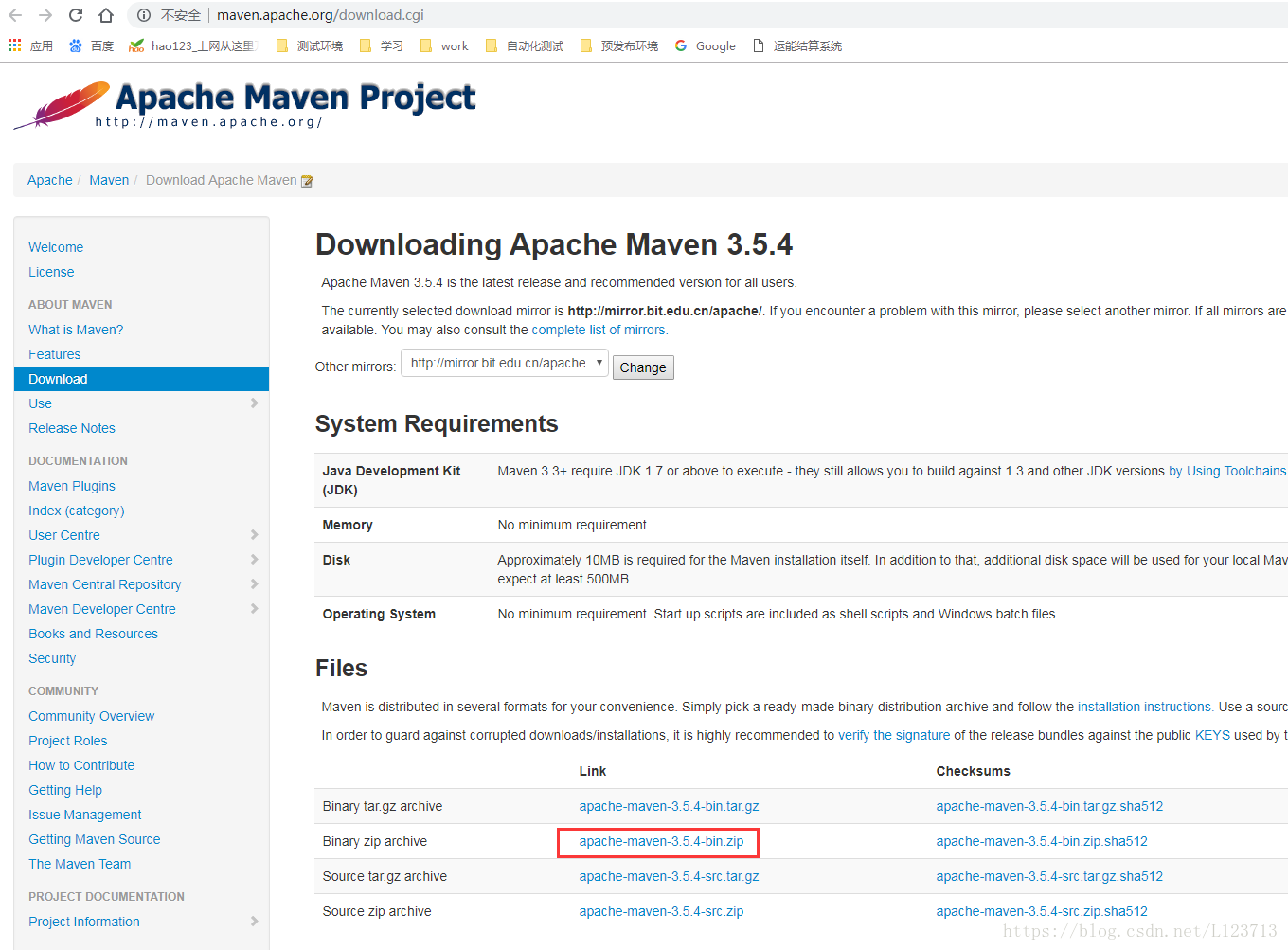1288x950 pixels.
Task: Open Community Overview in the sidebar
Action: 92,716
